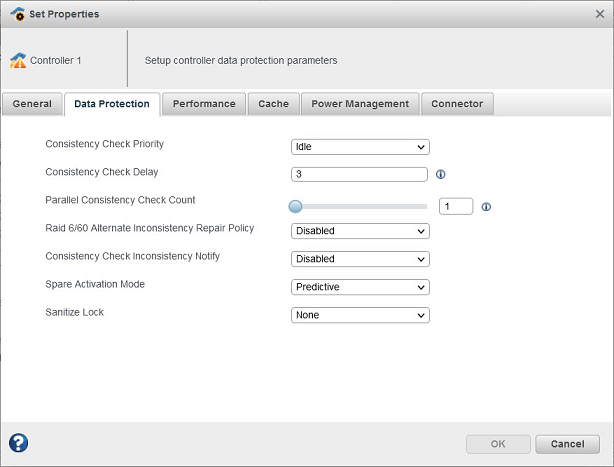Expand Consistency Check Inconsistency Notify dropdown
This screenshot has height=467, width=614.
pyautogui.click(x=360, y=259)
